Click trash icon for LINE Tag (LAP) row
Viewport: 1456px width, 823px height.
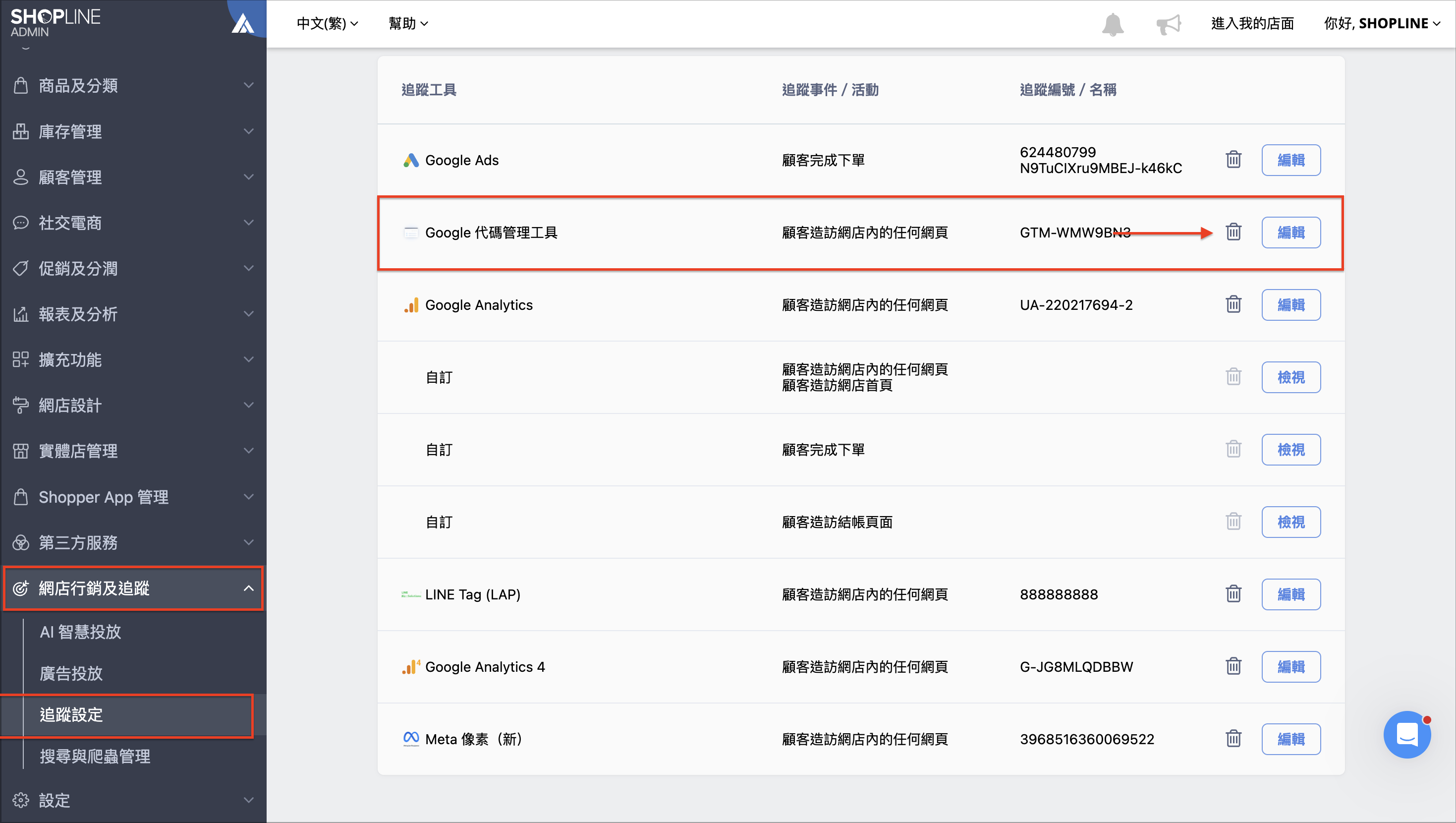coord(1233,594)
